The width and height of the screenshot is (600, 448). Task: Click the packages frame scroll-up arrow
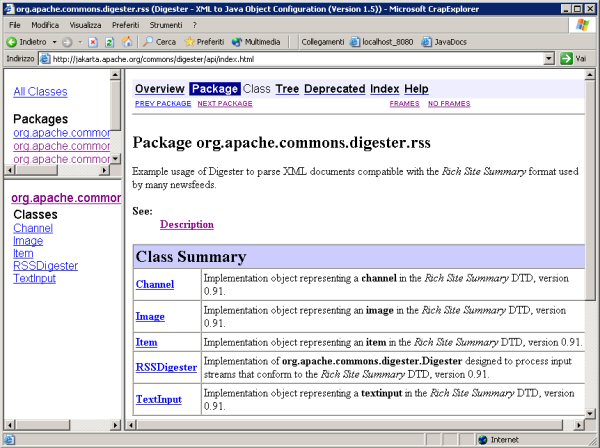[115, 75]
